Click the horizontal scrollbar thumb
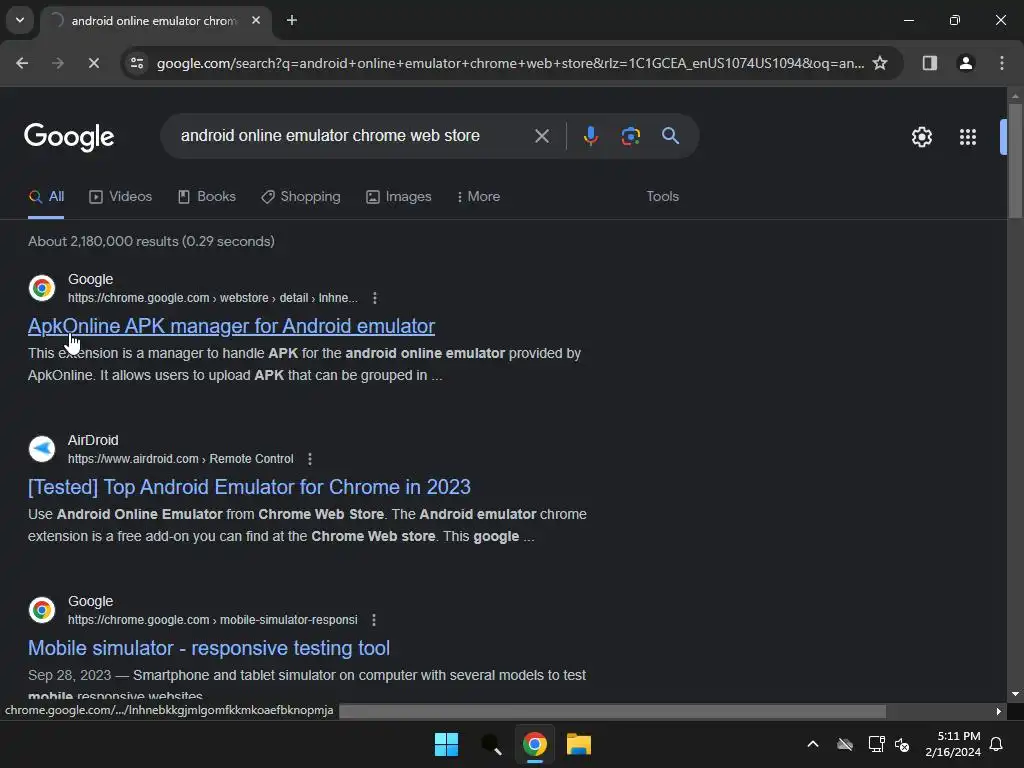The image size is (1024, 768). [613, 711]
